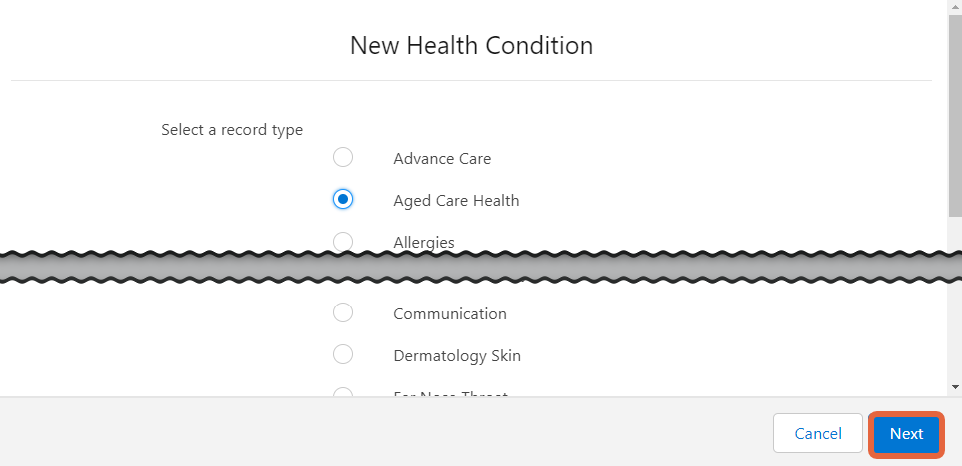The image size is (962, 466).
Task: Select the partially visible bottom radio circle
Action: [x=343, y=392]
